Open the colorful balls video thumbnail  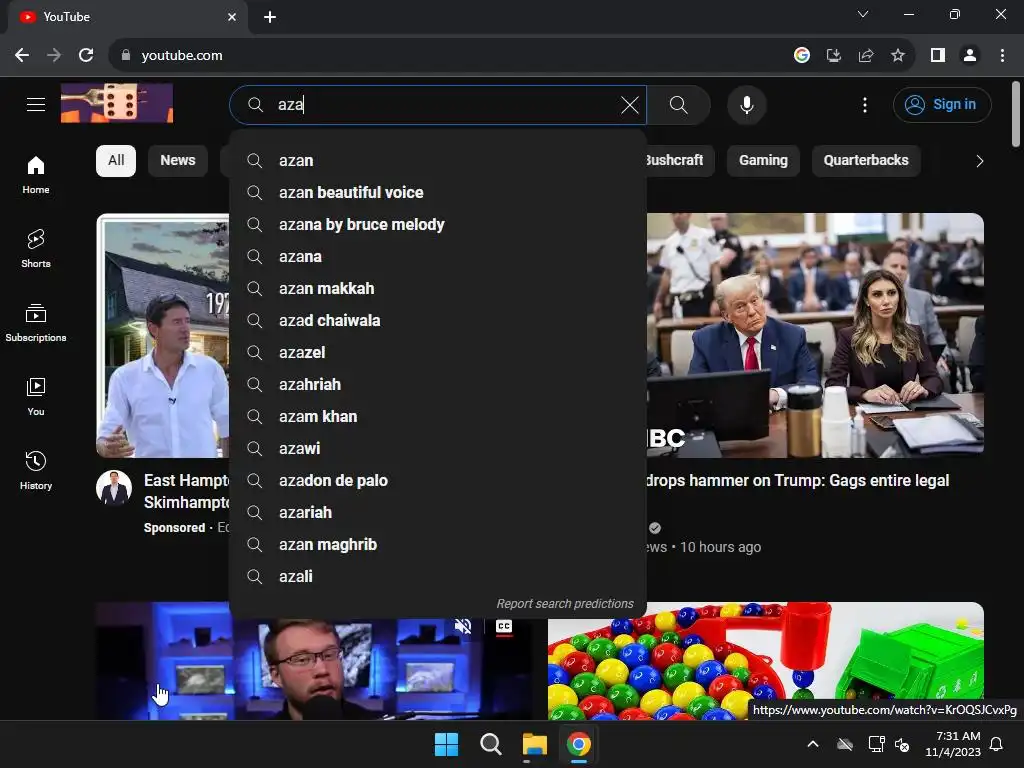tap(765, 660)
